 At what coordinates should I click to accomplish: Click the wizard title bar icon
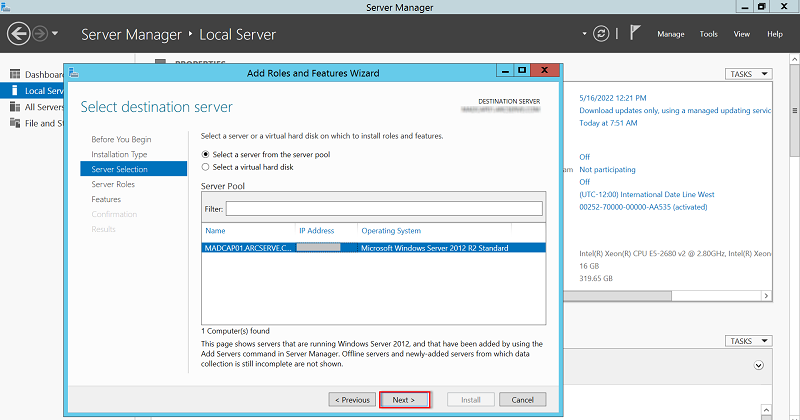click(73, 72)
